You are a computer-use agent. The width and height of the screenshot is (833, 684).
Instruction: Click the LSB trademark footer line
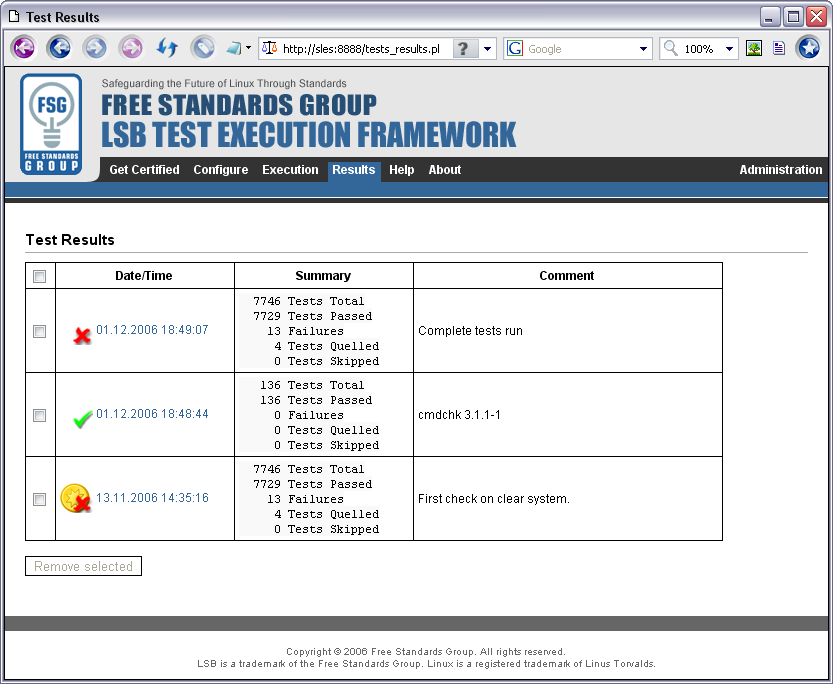(427, 664)
